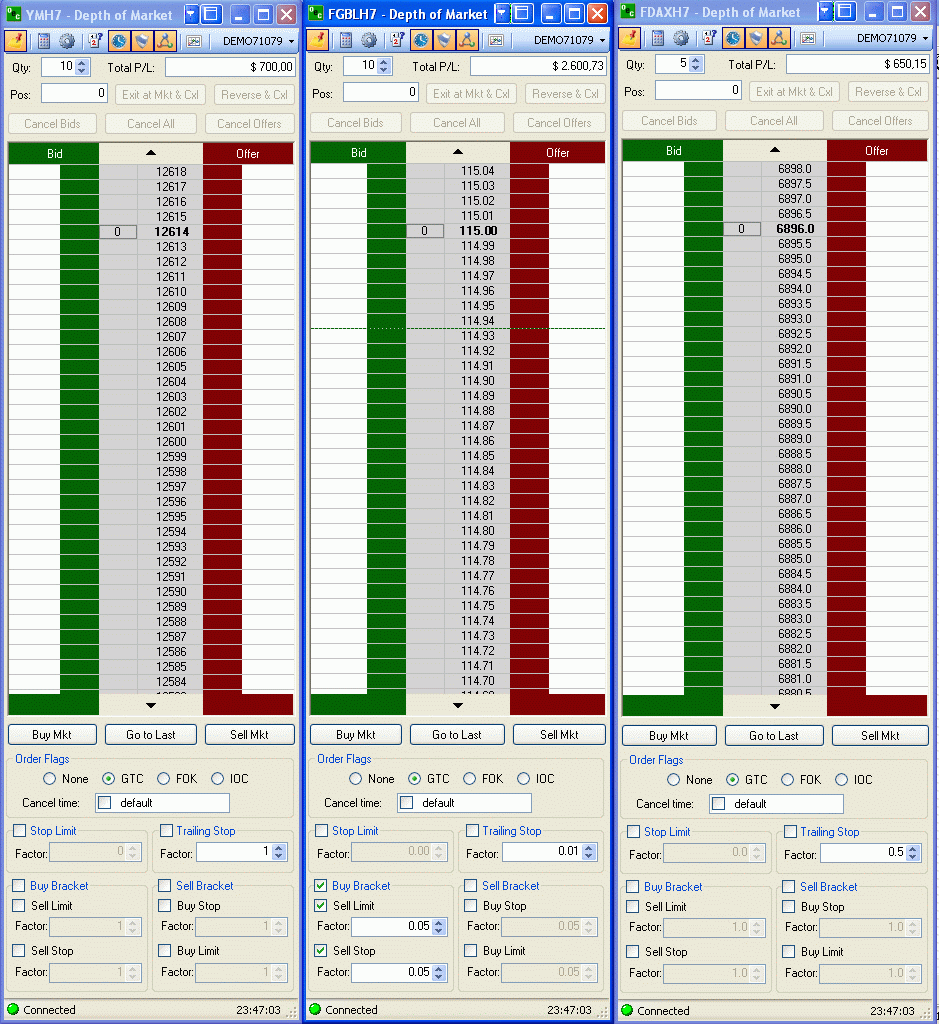This screenshot has height=1024, width=939.
Task: Select FOK order flag in YMH7 window
Action: pos(163,778)
